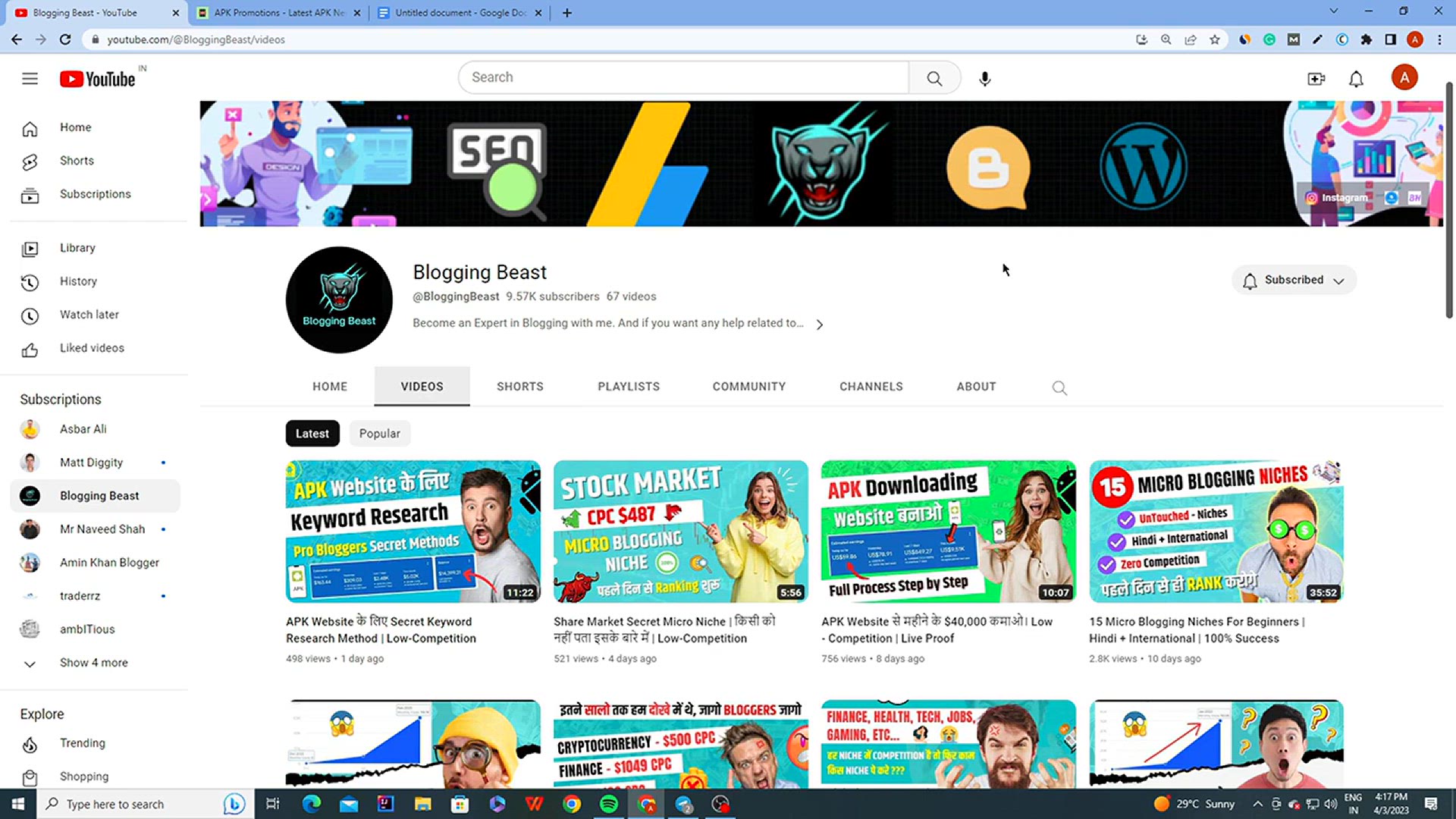This screenshot has height=819, width=1456.
Task: Search within channel magnifier icon
Action: (1059, 388)
